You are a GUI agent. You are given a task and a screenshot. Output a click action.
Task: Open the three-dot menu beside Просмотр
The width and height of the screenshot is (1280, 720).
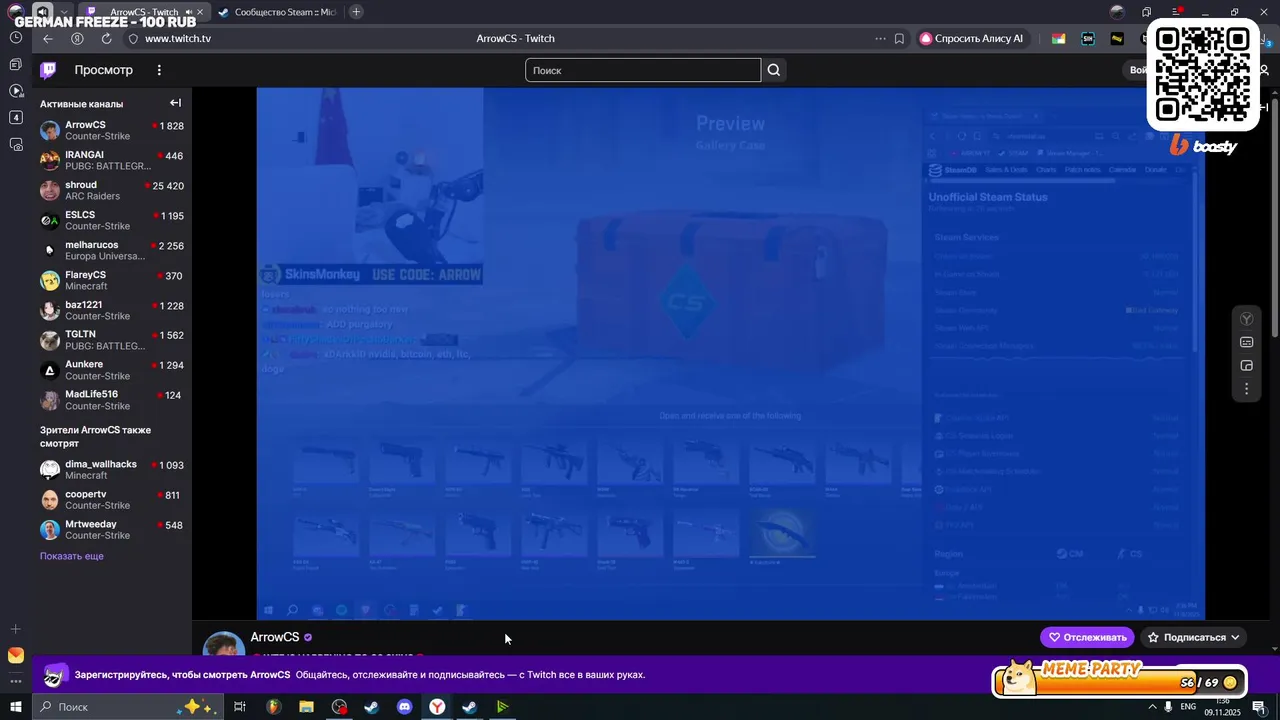[159, 70]
